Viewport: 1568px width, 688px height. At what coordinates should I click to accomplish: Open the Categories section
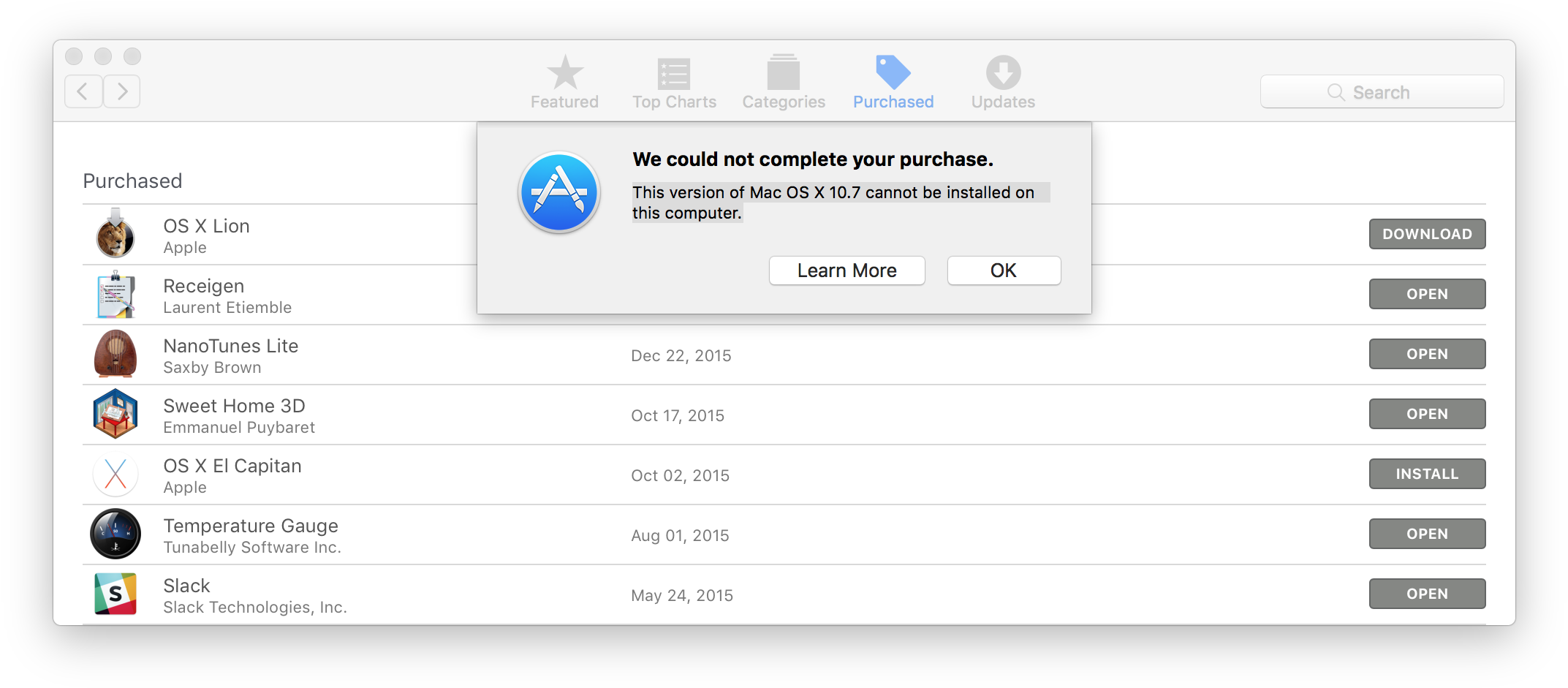(x=784, y=82)
